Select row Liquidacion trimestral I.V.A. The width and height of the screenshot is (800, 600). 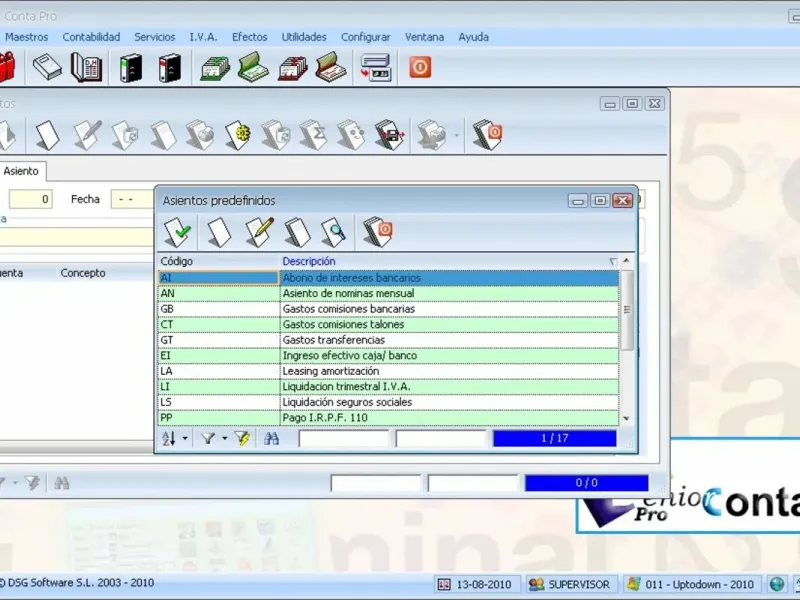tap(388, 387)
